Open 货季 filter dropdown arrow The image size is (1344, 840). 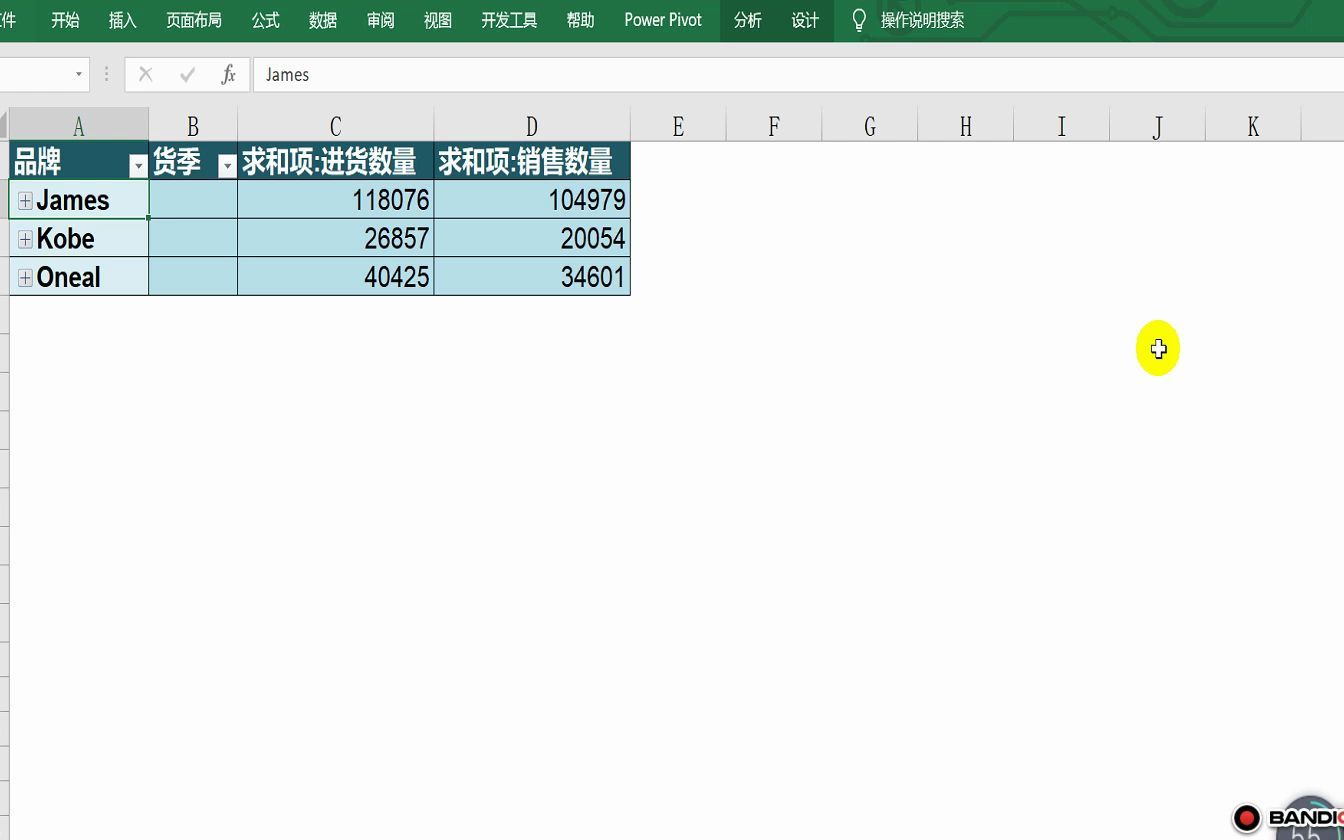(x=227, y=167)
